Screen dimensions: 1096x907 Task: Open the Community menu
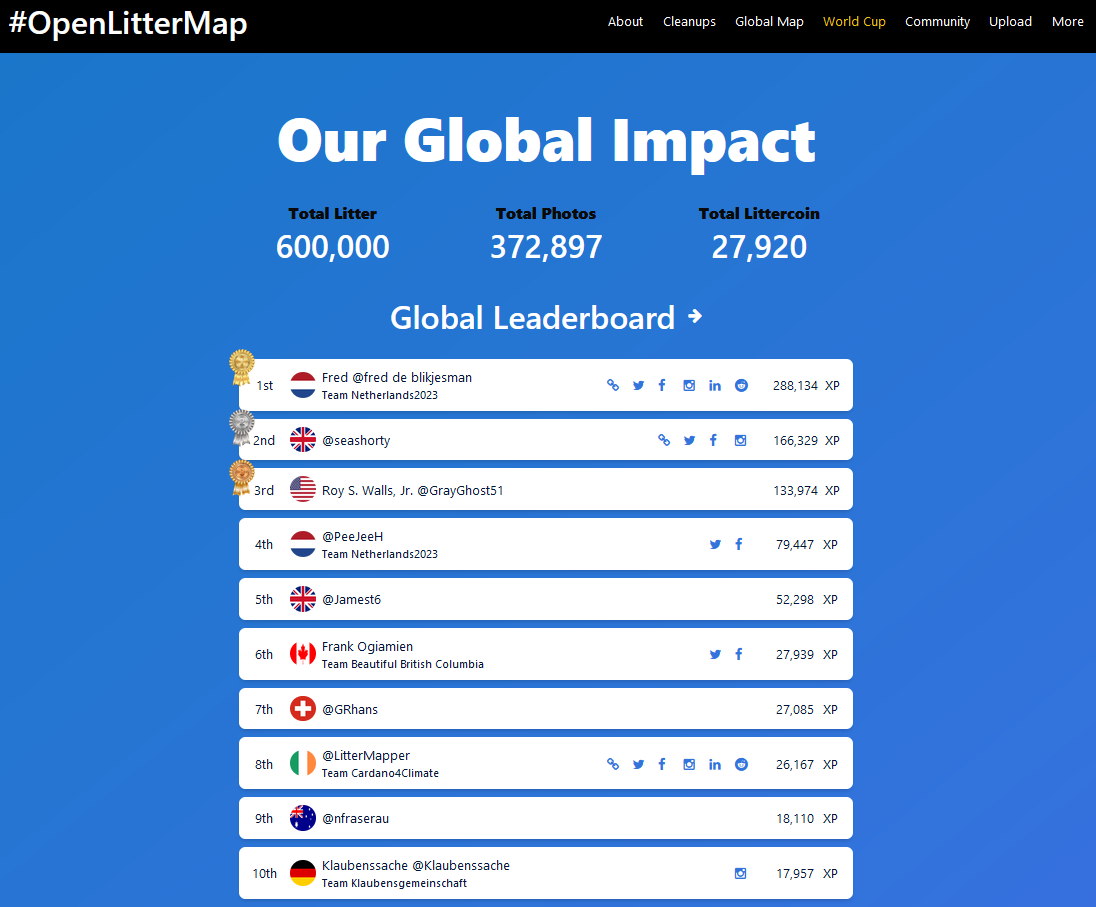(x=937, y=22)
